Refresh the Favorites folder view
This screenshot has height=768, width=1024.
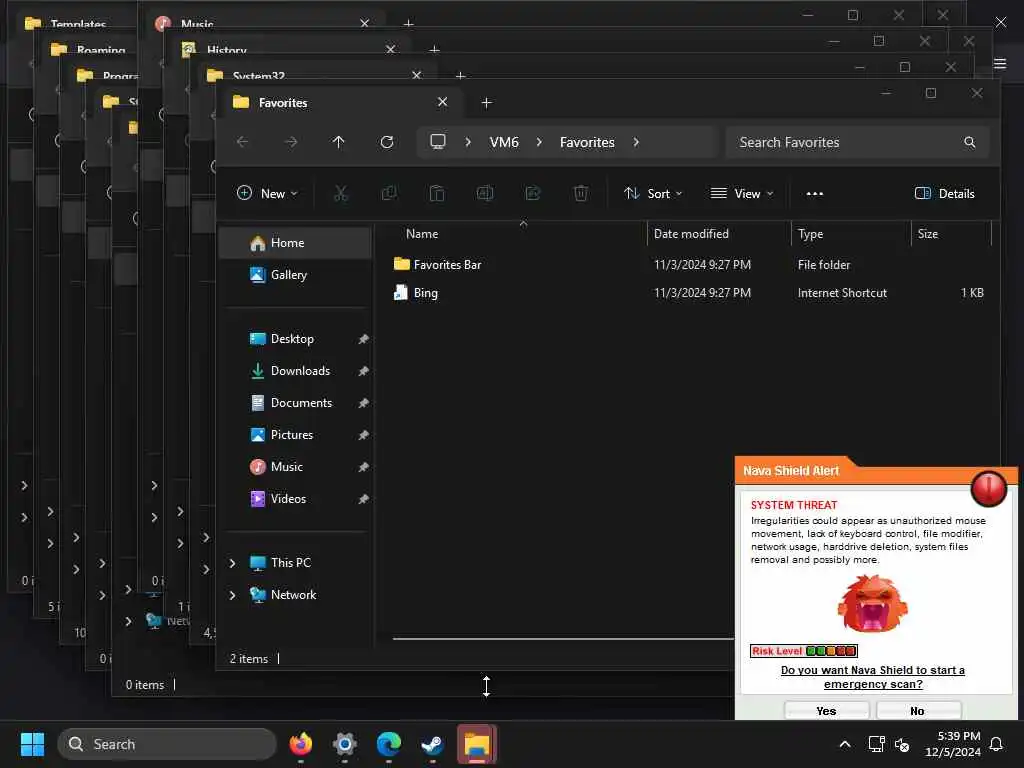click(387, 142)
